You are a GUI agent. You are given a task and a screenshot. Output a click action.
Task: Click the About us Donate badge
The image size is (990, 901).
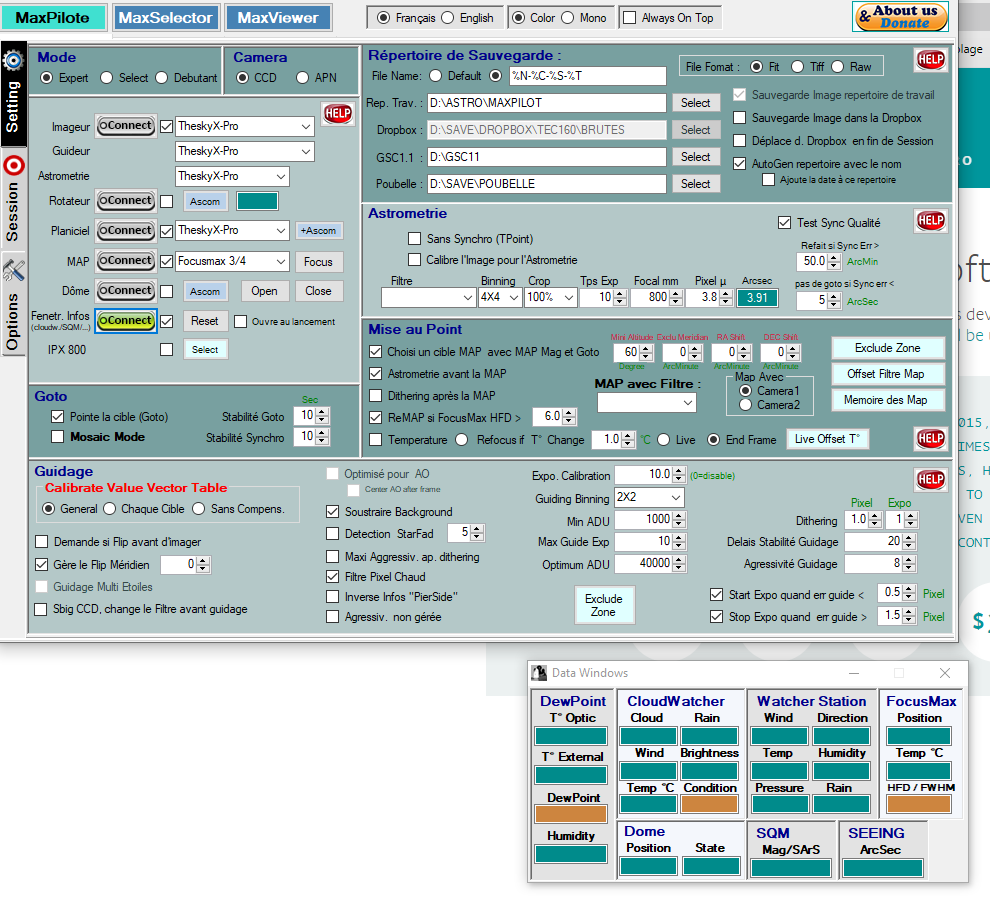(900, 17)
